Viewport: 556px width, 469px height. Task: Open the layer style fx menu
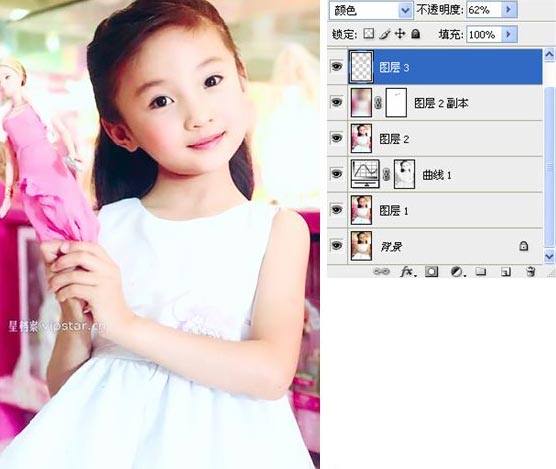point(408,272)
